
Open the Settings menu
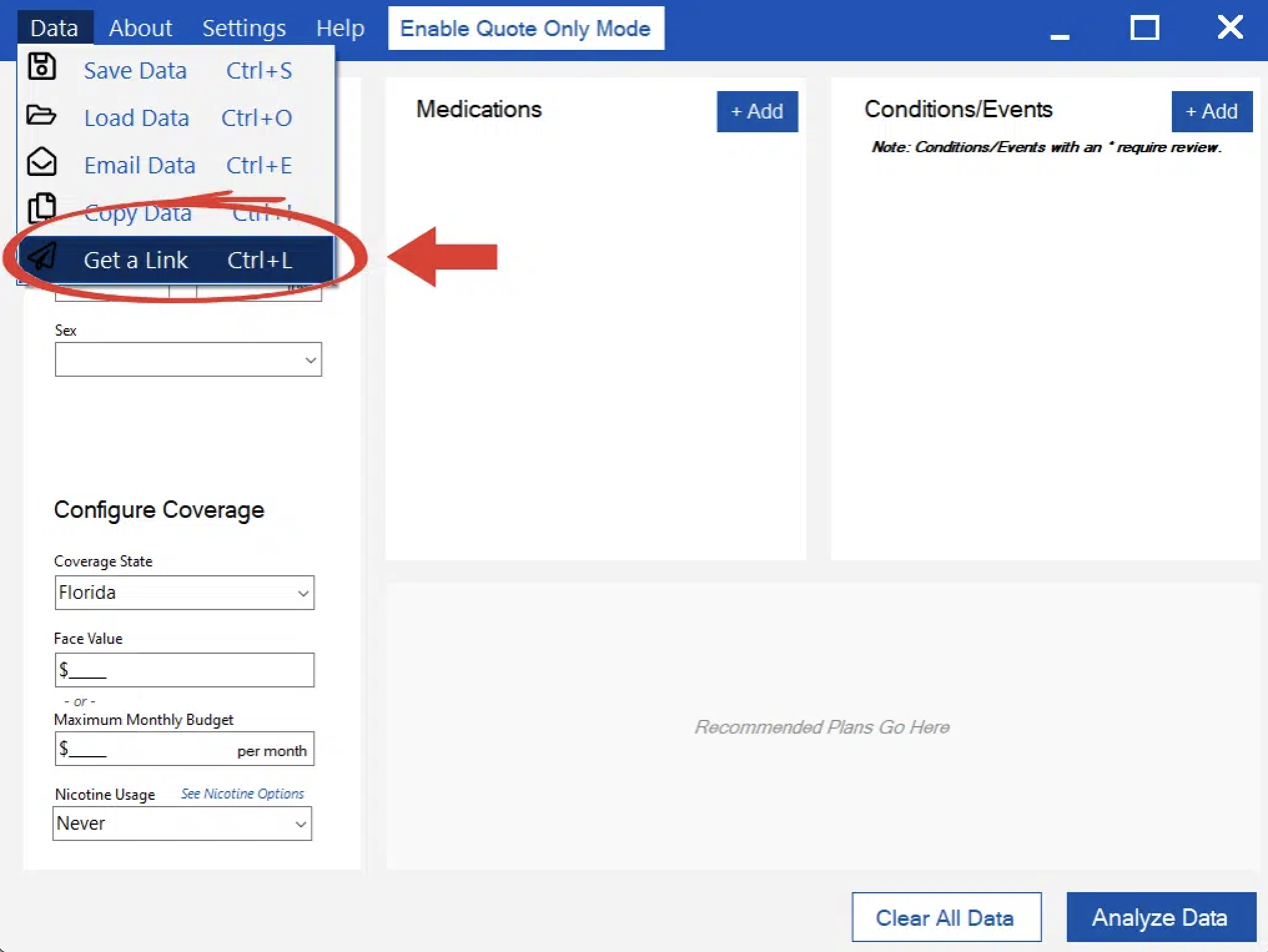click(x=244, y=29)
